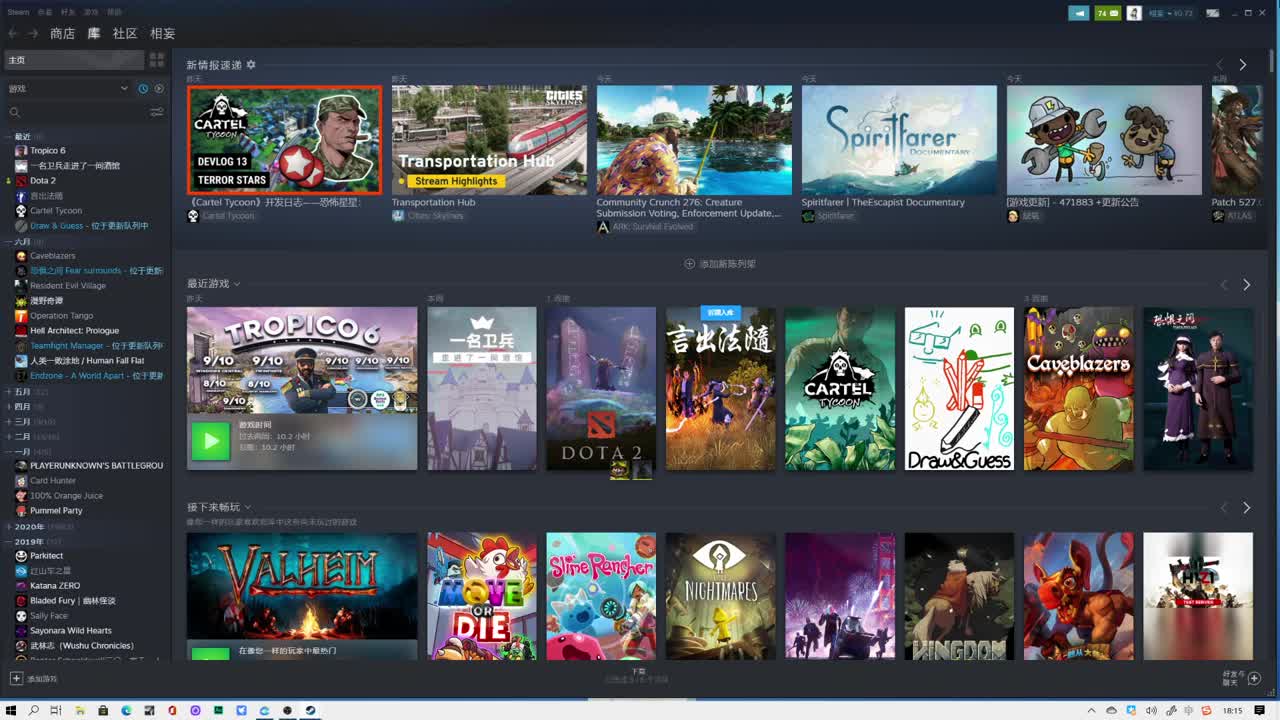Select Pummel Party in the sidebar

coord(56,511)
